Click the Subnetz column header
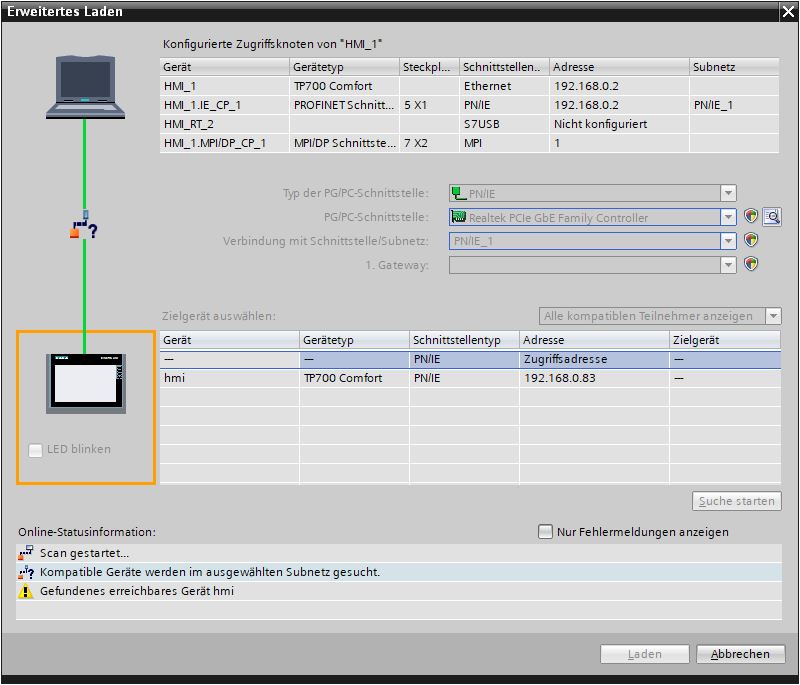The height and width of the screenshot is (685, 800). pos(733,67)
